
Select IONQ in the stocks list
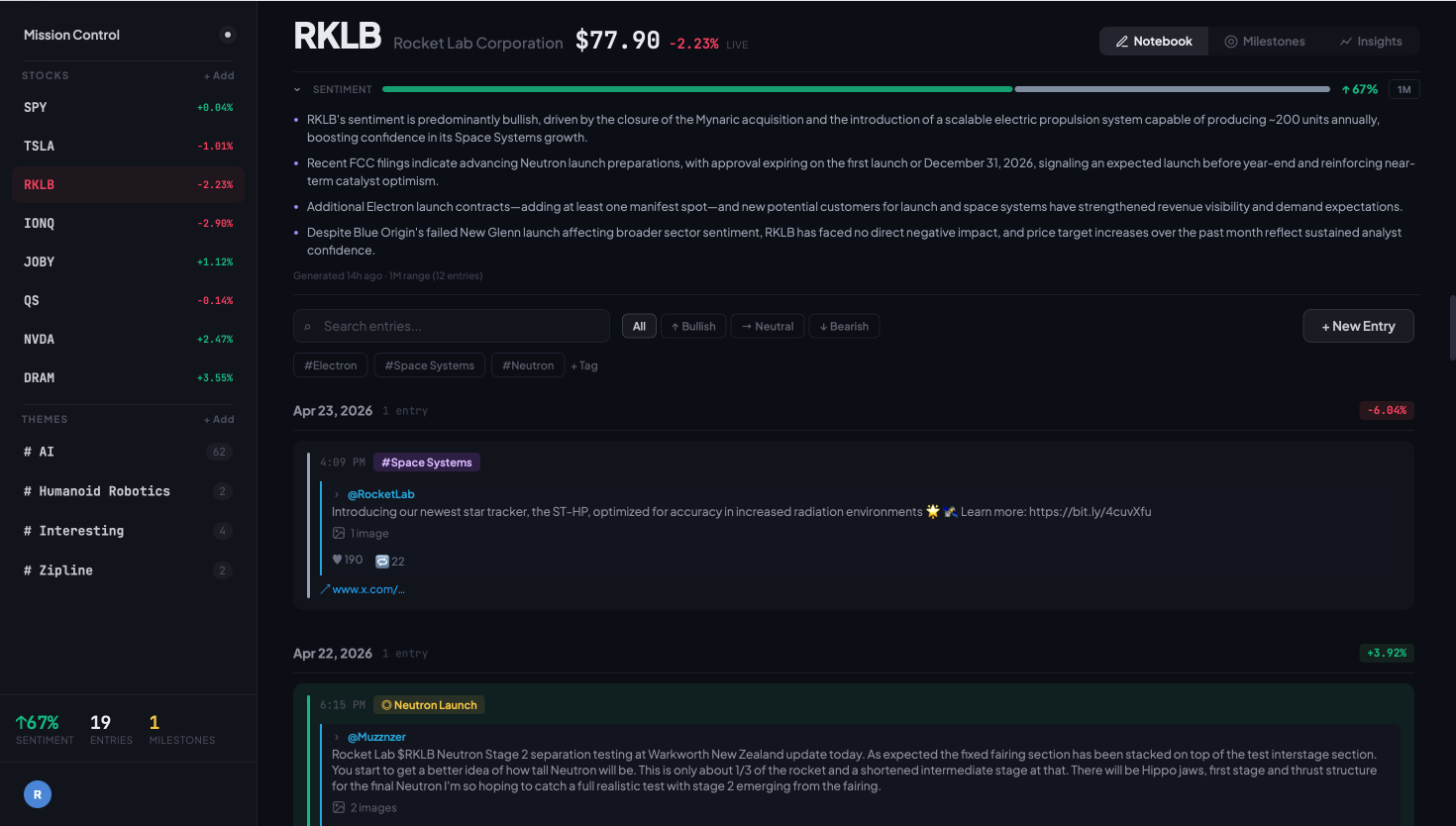(x=128, y=223)
